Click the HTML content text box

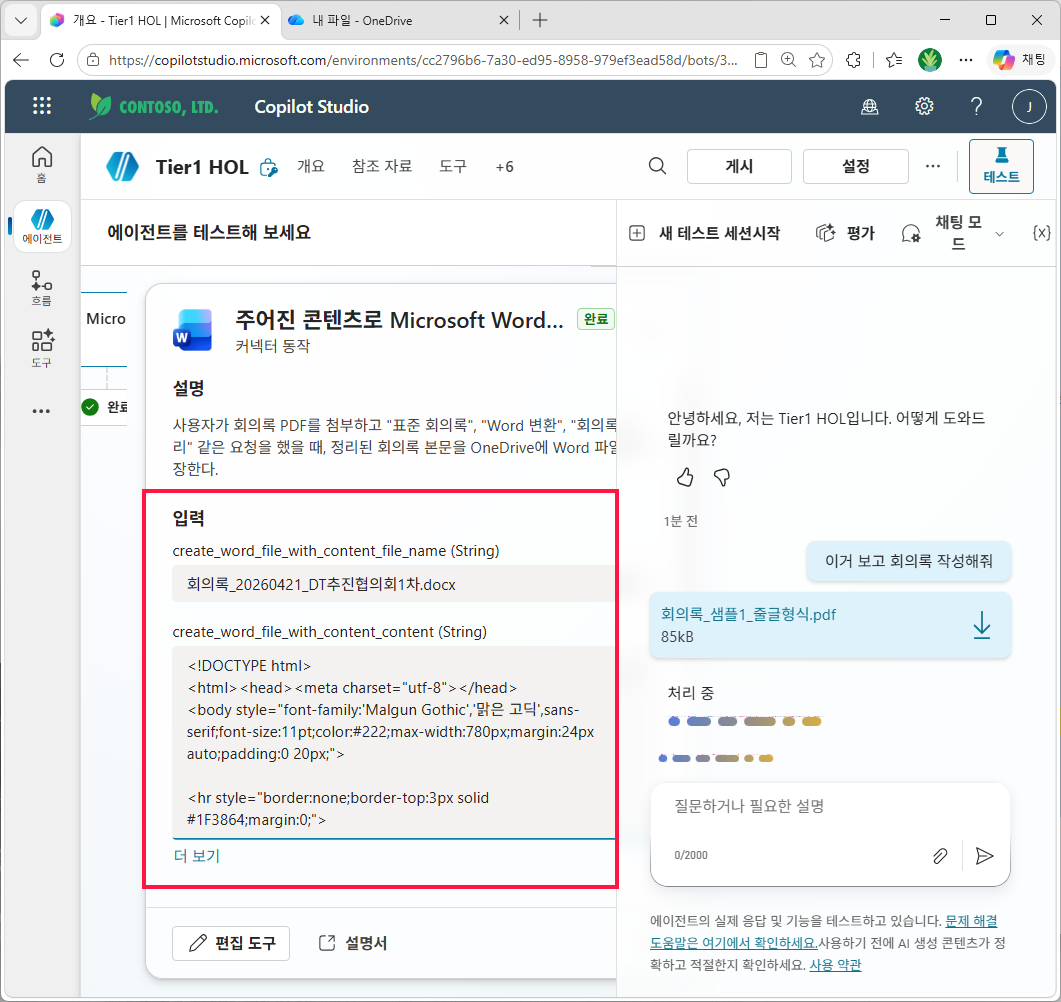click(393, 742)
